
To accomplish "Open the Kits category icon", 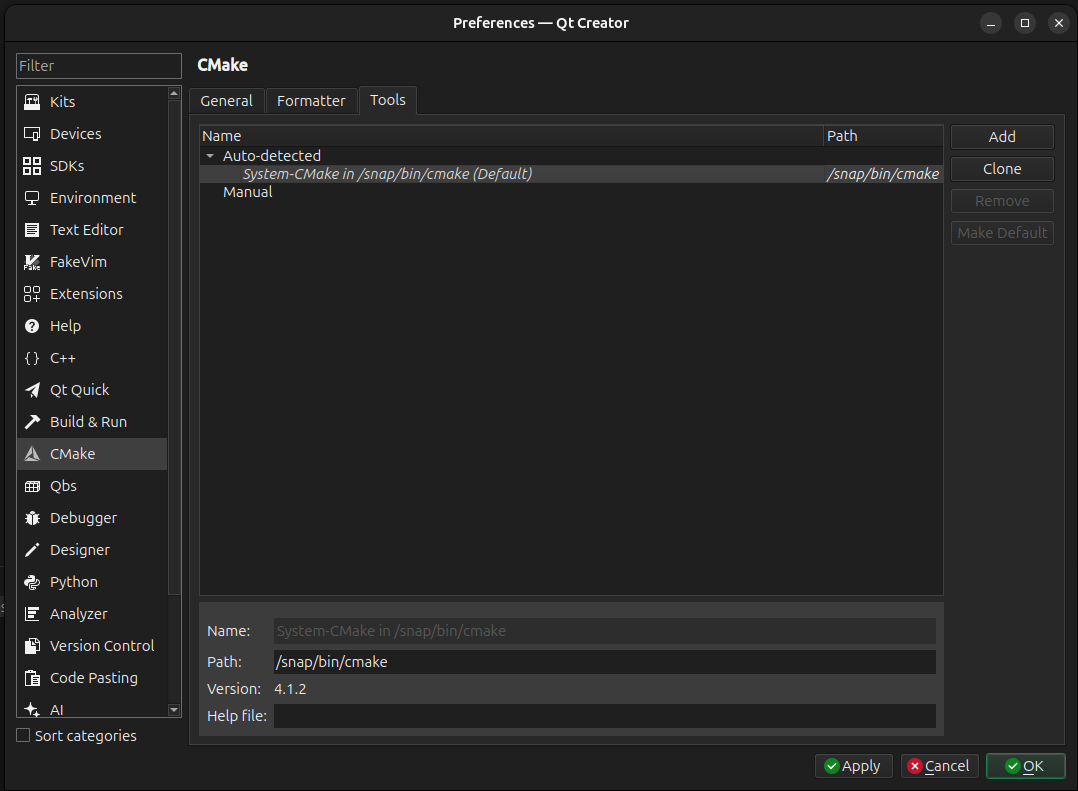I will 32,102.
